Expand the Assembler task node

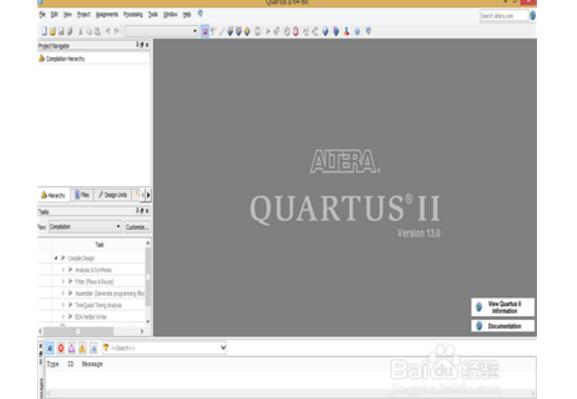(x=63, y=294)
